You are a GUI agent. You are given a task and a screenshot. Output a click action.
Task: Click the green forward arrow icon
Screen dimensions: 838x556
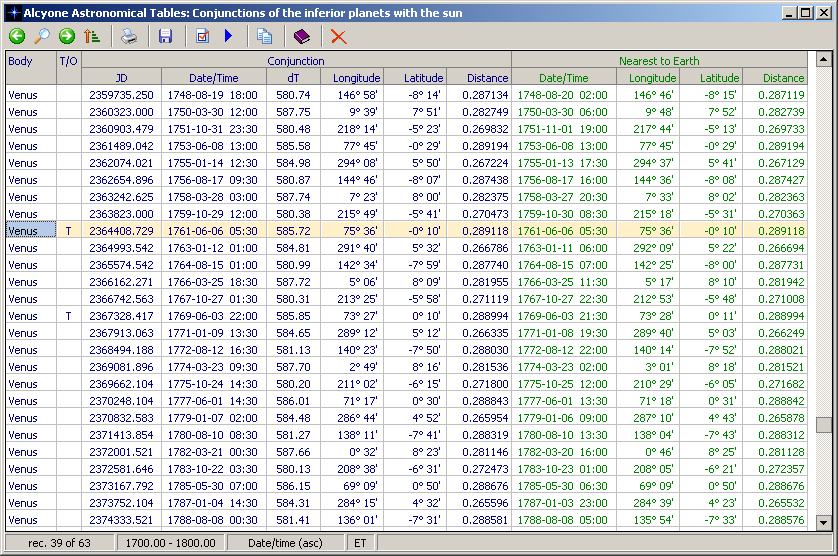click(67, 36)
